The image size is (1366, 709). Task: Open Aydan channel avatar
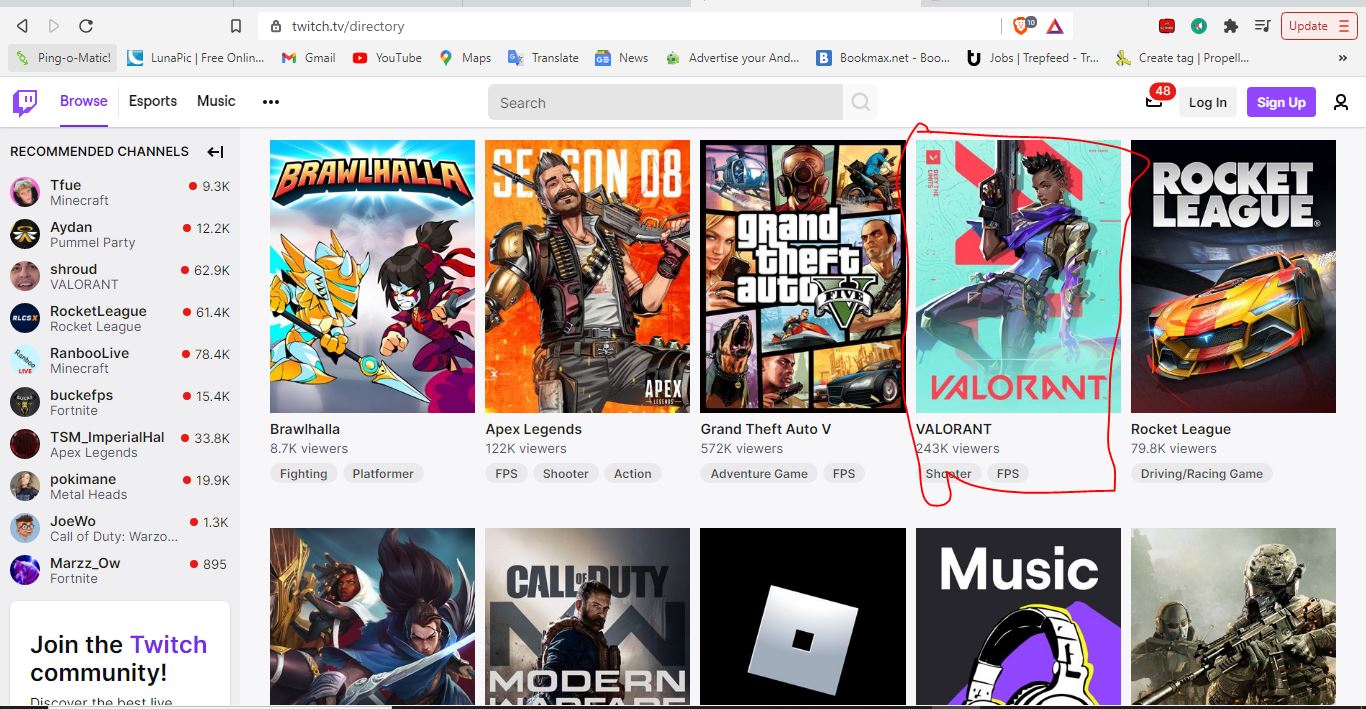coord(25,234)
